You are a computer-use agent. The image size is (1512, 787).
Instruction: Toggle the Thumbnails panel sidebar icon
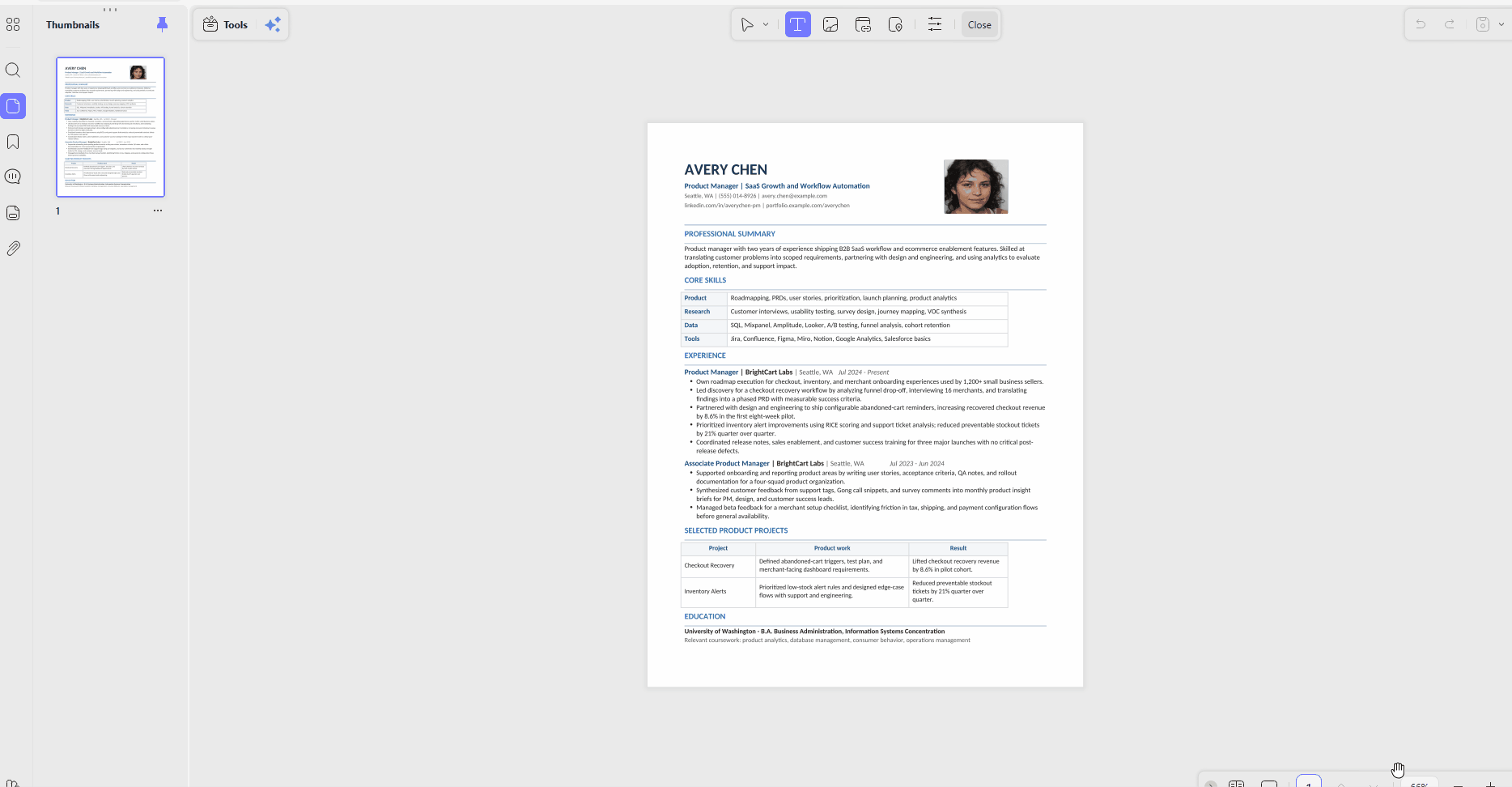click(13, 106)
